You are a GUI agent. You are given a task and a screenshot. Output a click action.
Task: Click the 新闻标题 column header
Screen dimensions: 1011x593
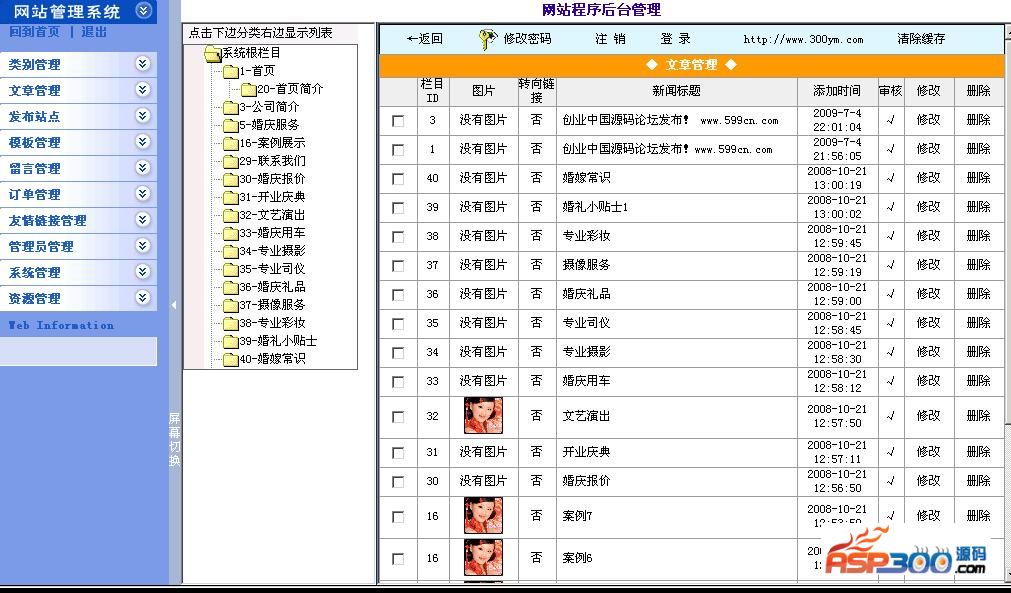pos(676,91)
